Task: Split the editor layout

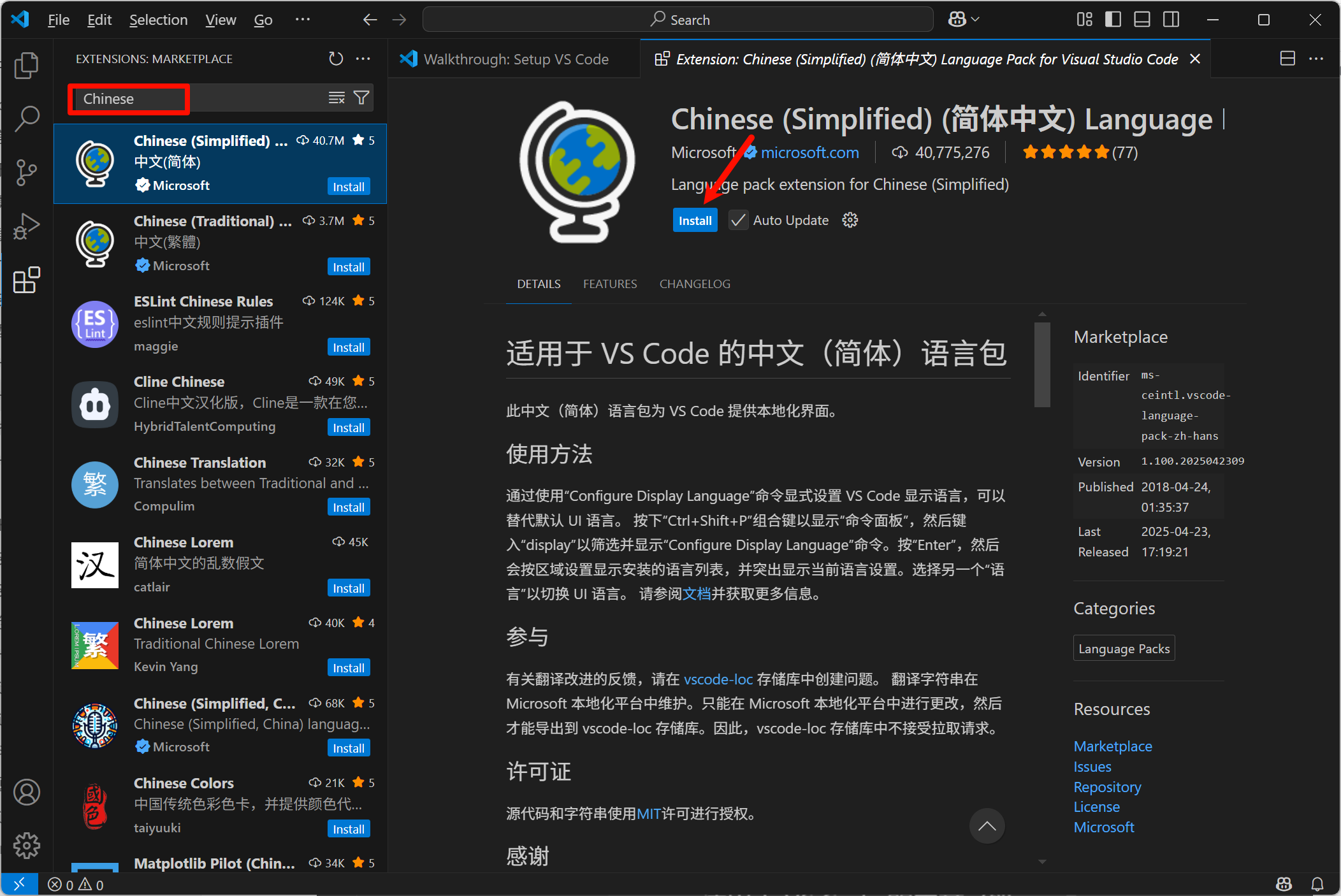Action: [x=1287, y=59]
